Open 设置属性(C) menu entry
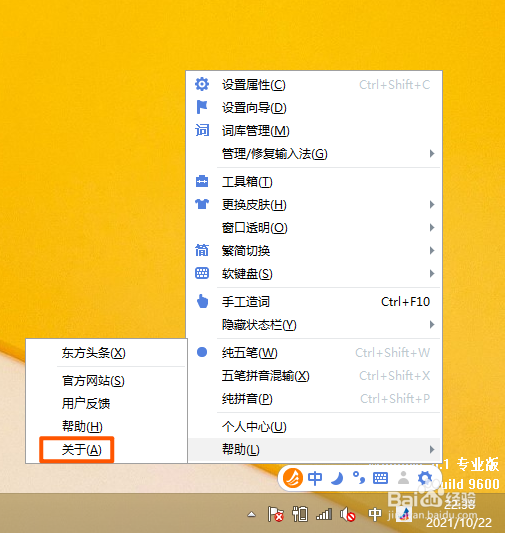This screenshot has height=533, width=505. click(x=315, y=84)
